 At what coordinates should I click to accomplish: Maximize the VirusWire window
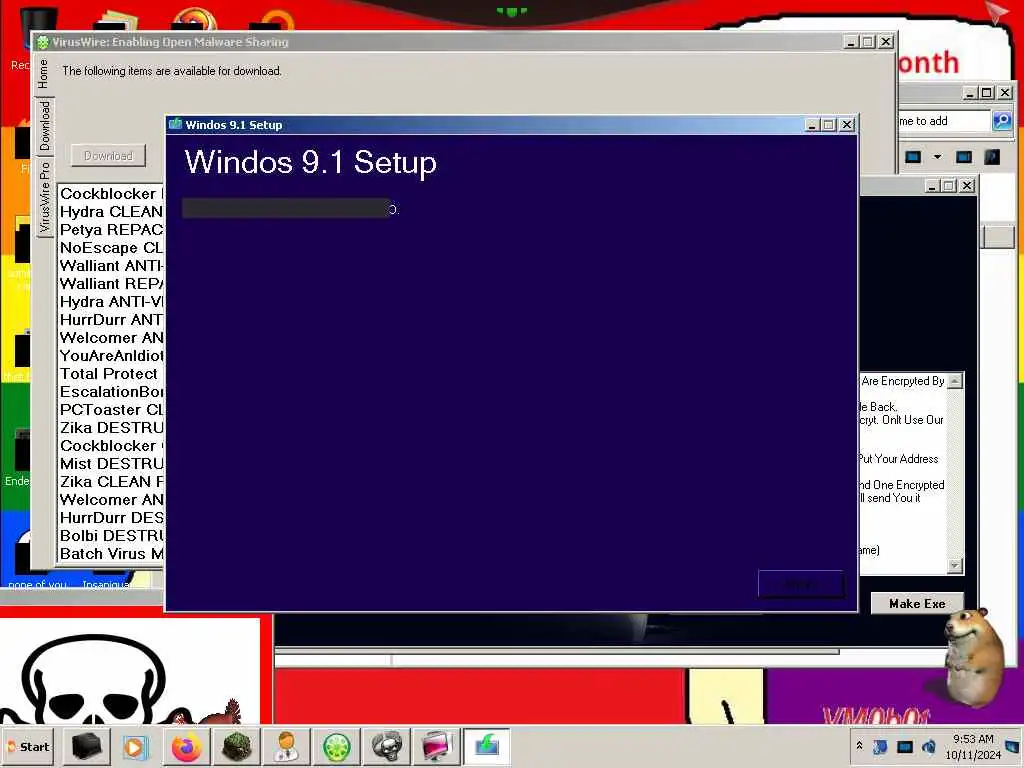pos(868,42)
